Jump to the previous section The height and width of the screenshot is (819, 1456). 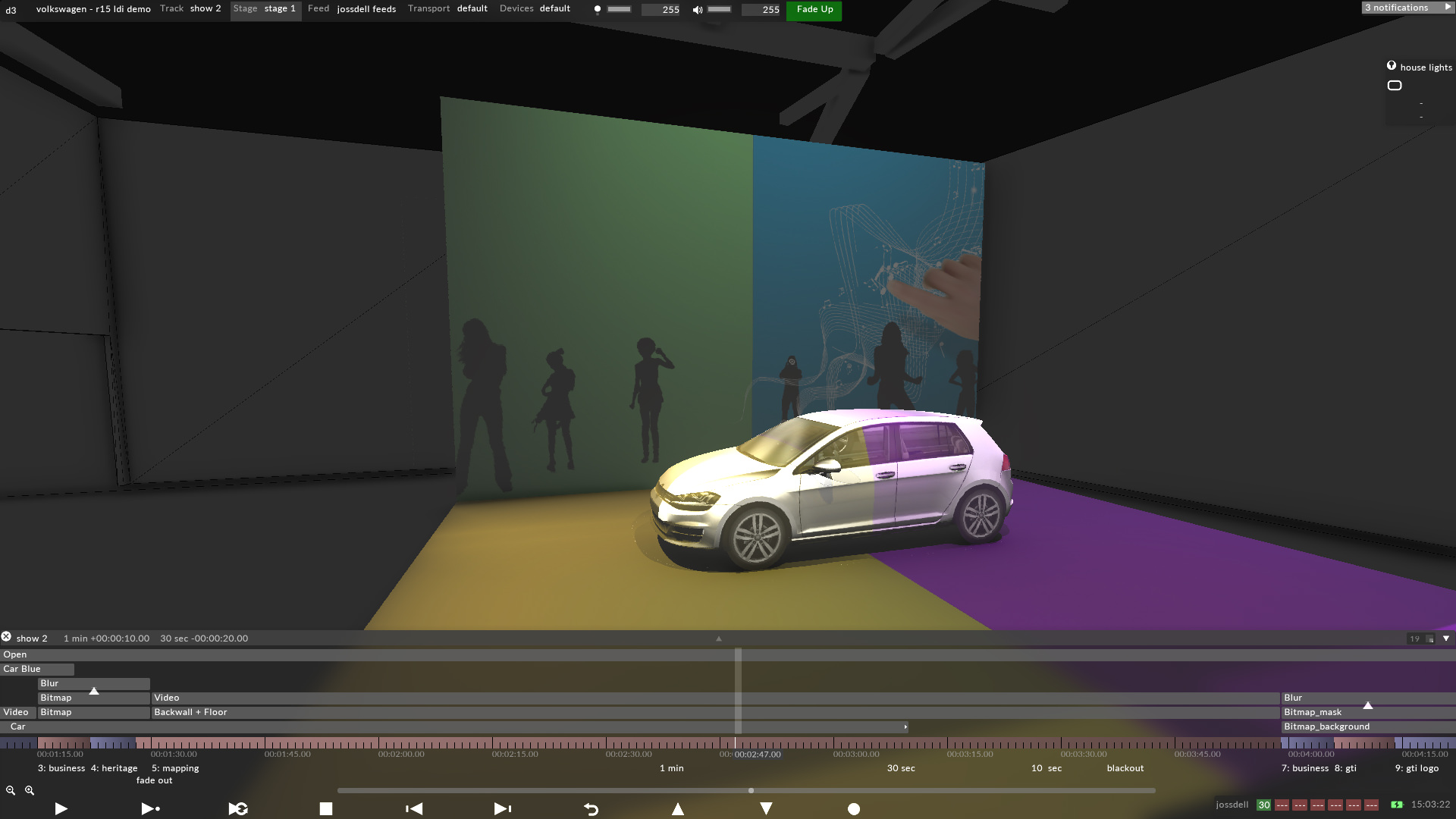point(414,809)
